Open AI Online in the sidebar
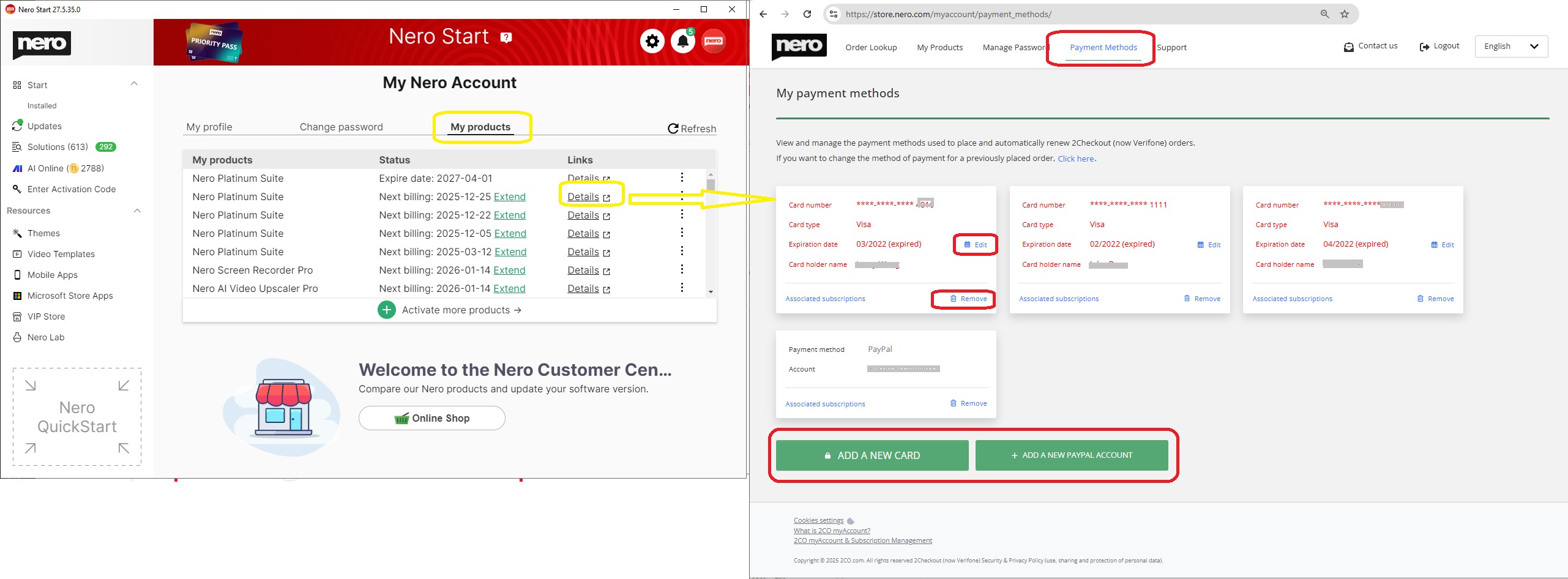 coord(65,168)
